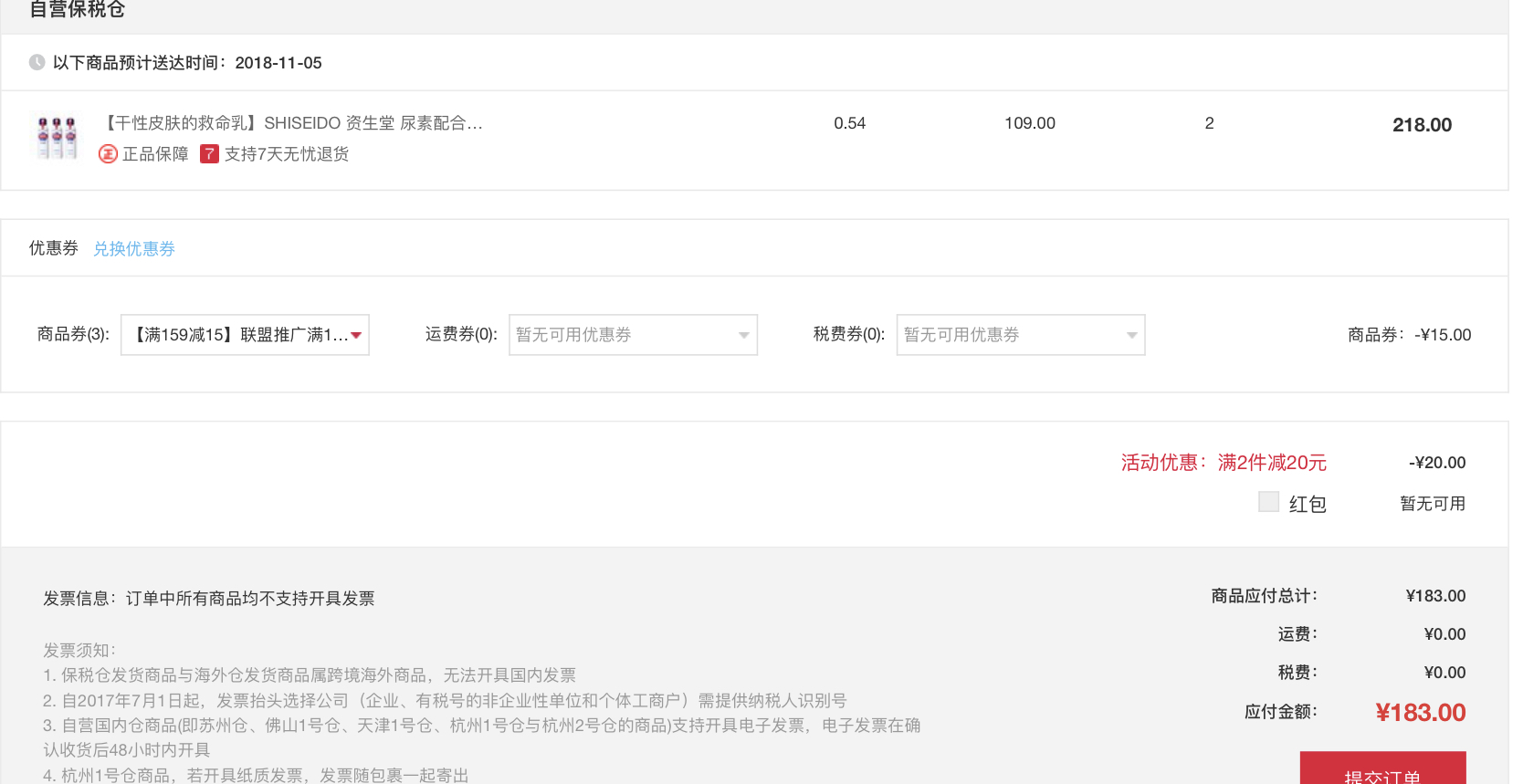This screenshot has height=784, width=1523.
Task: Click the 活动优惠：满2件减20元 promotion text
Action: 1224,463
